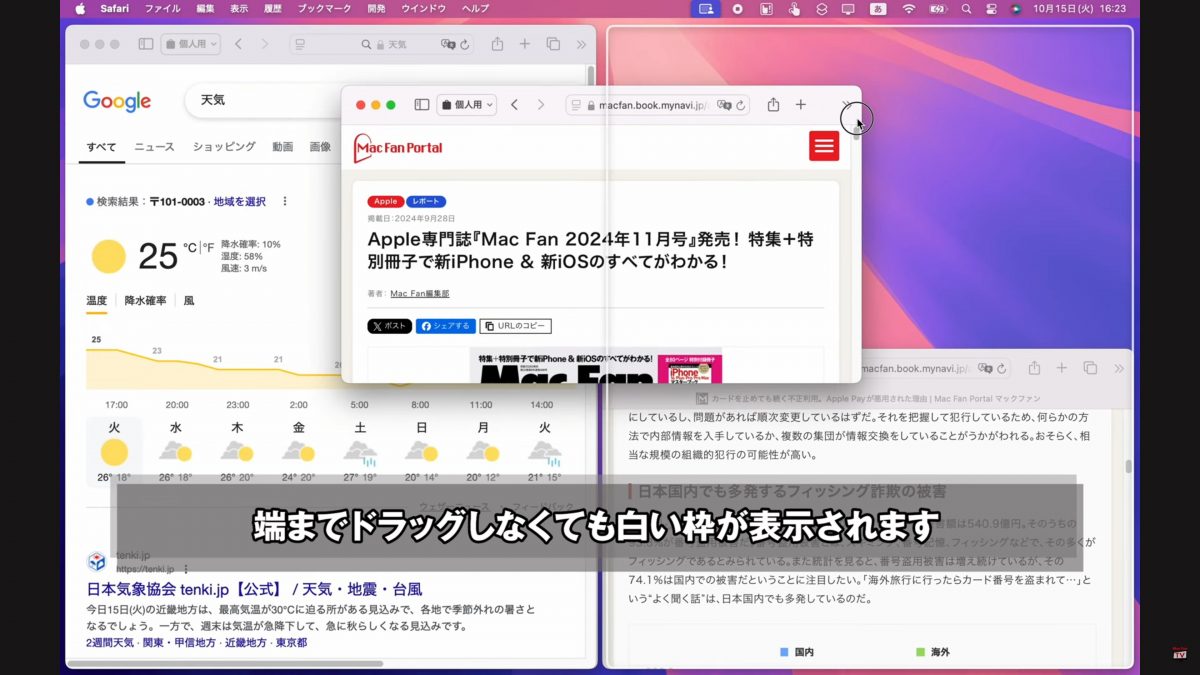Open 日本気象協会 tenki.jp search result
This screenshot has height=675, width=1200.
point(255,589)
